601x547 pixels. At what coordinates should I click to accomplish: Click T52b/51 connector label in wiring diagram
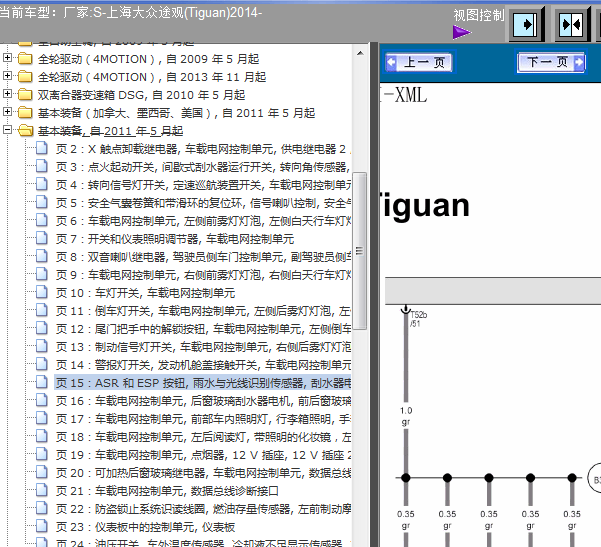point(419,319)
